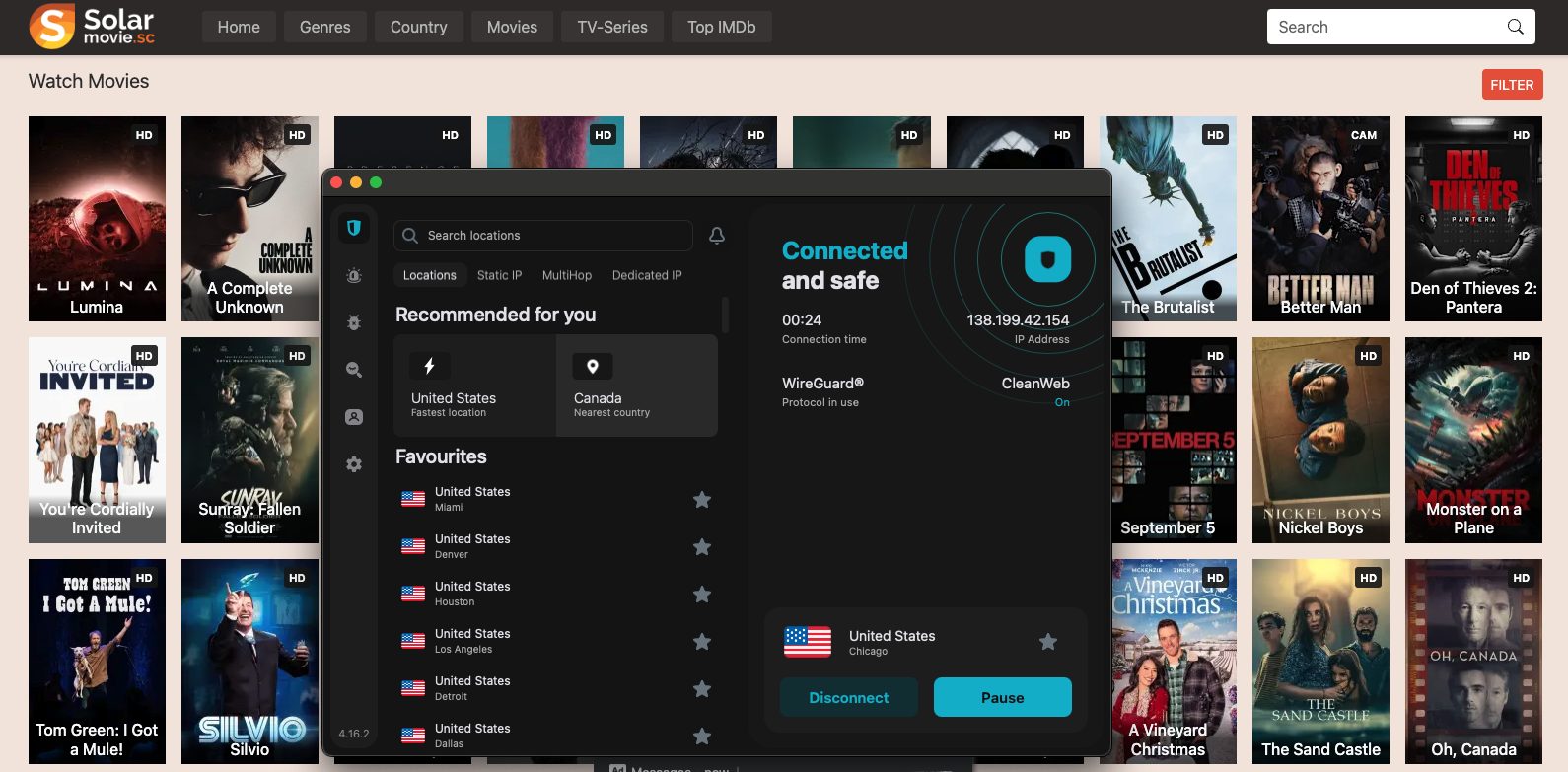1568x772 pixels.
Task: Open the You're Cordially Invited poster
Action: (x=97, y=441)
